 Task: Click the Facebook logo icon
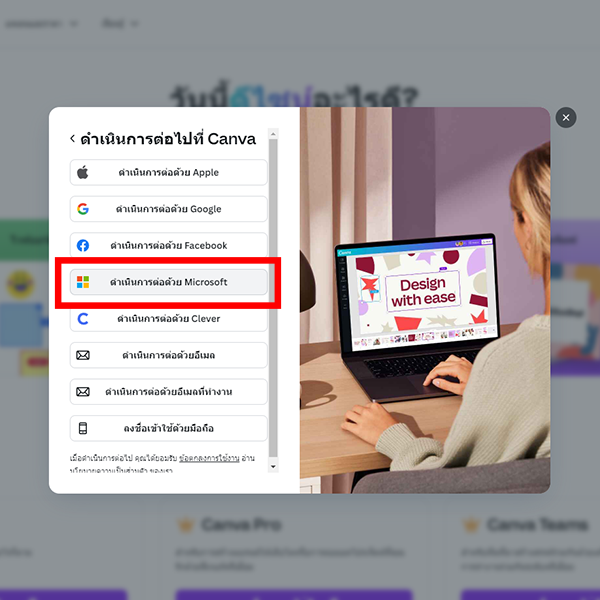(83, 245)
